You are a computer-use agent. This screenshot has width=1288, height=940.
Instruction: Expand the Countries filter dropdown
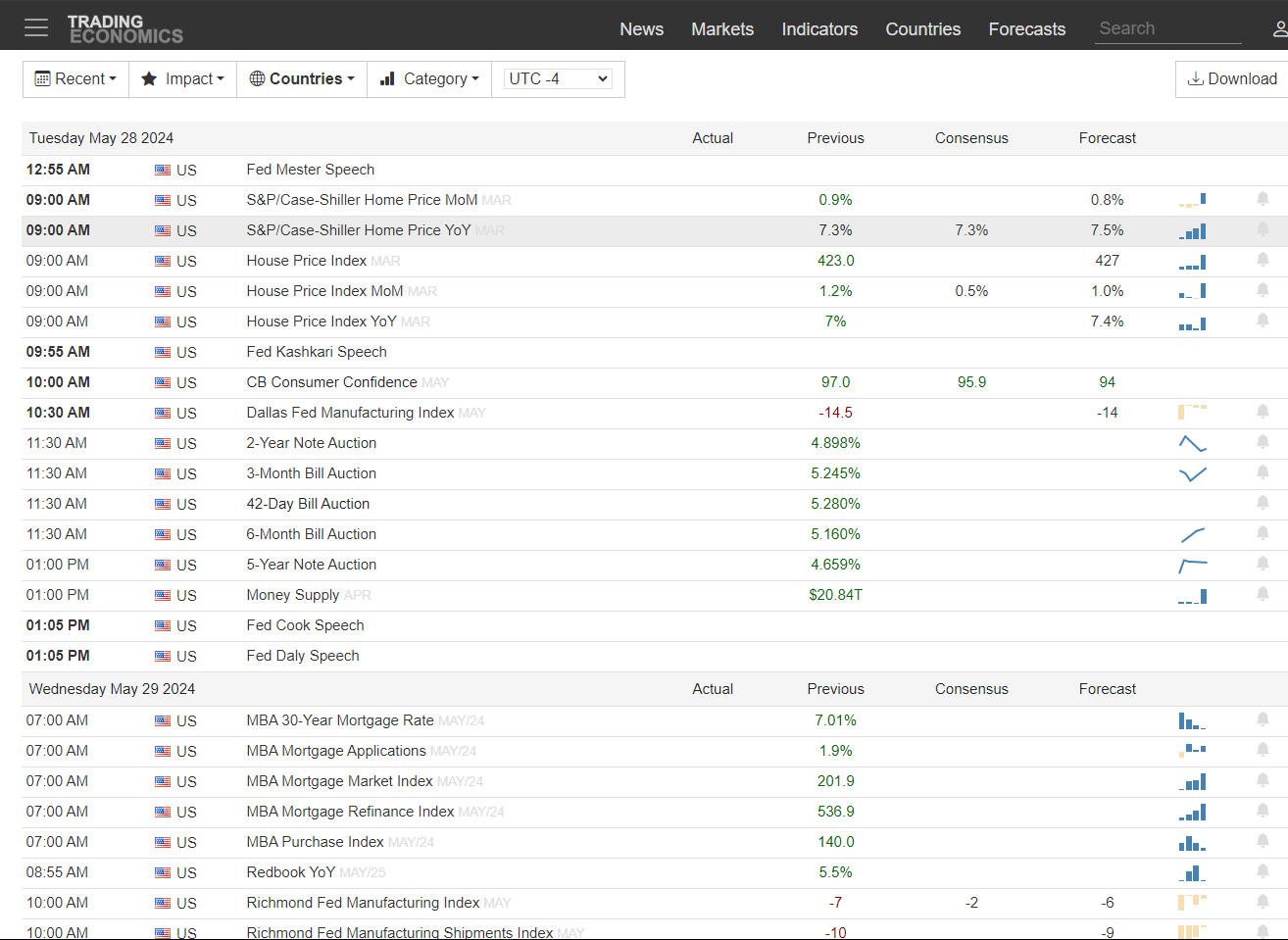(x=302, y=78)
